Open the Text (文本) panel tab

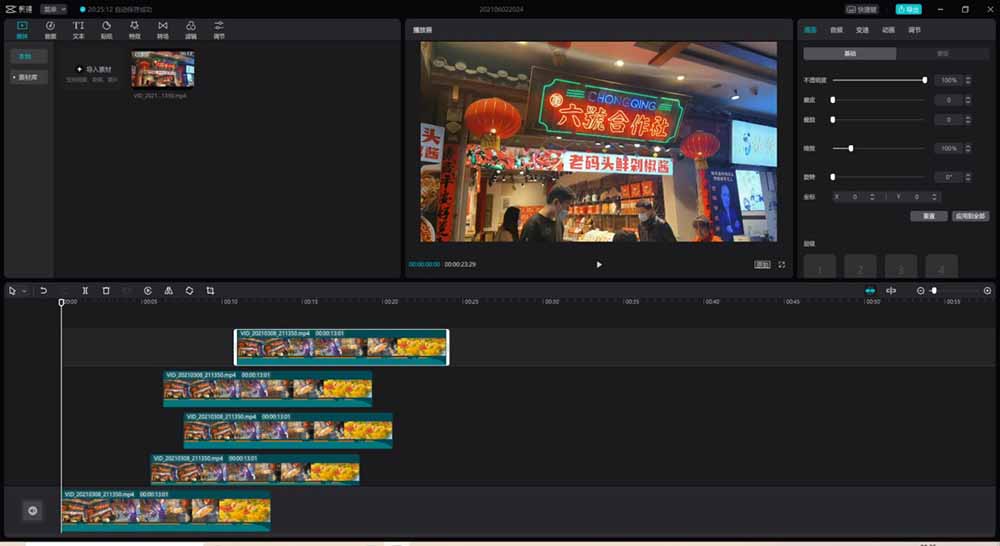tap(78, 29)
